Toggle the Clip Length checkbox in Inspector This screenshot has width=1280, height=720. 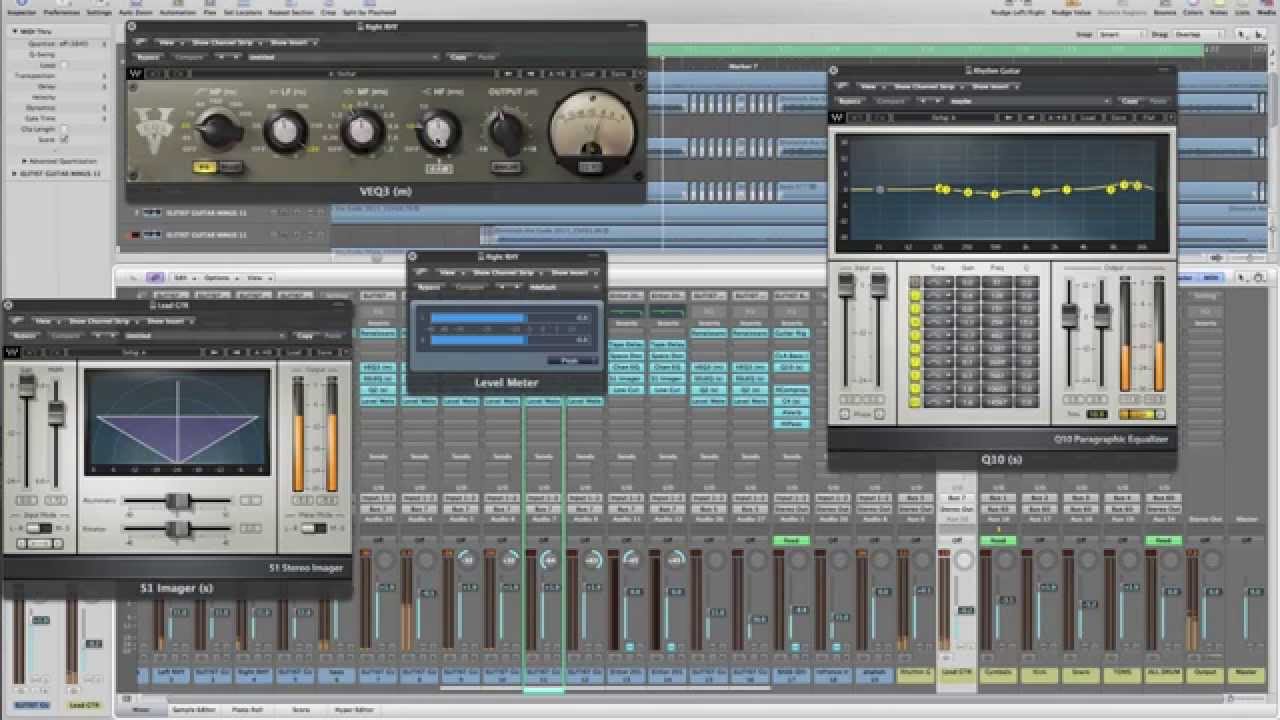coord(64,129)
